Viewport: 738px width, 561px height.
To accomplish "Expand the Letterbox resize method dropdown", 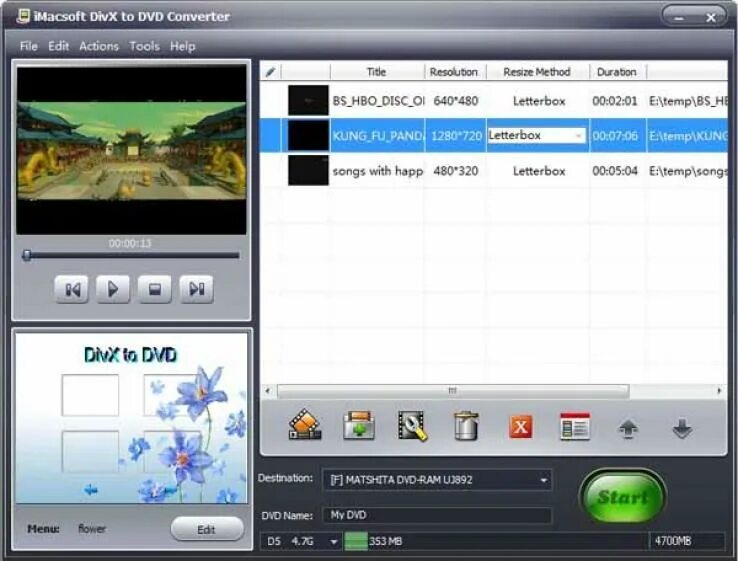I will point(578,136).
